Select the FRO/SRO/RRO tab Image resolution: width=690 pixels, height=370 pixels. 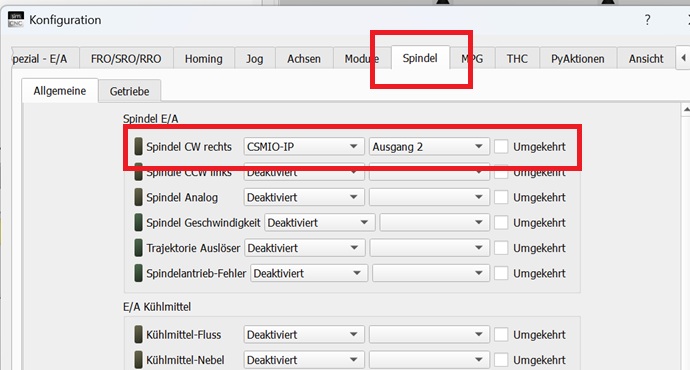tap(126, 59)
